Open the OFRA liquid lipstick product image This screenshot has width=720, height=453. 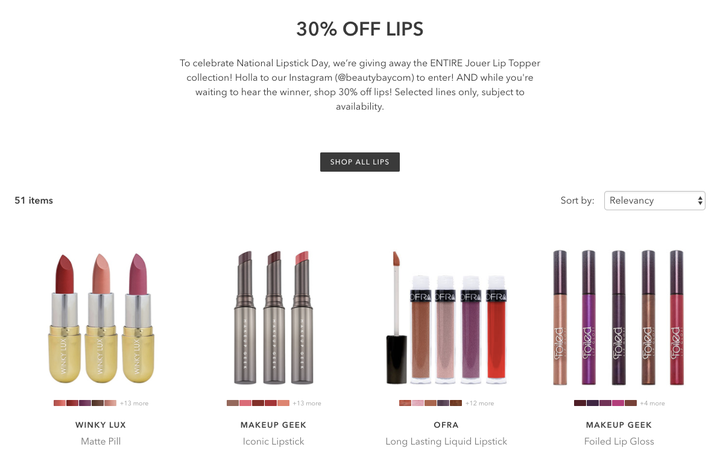pos(446,317)
